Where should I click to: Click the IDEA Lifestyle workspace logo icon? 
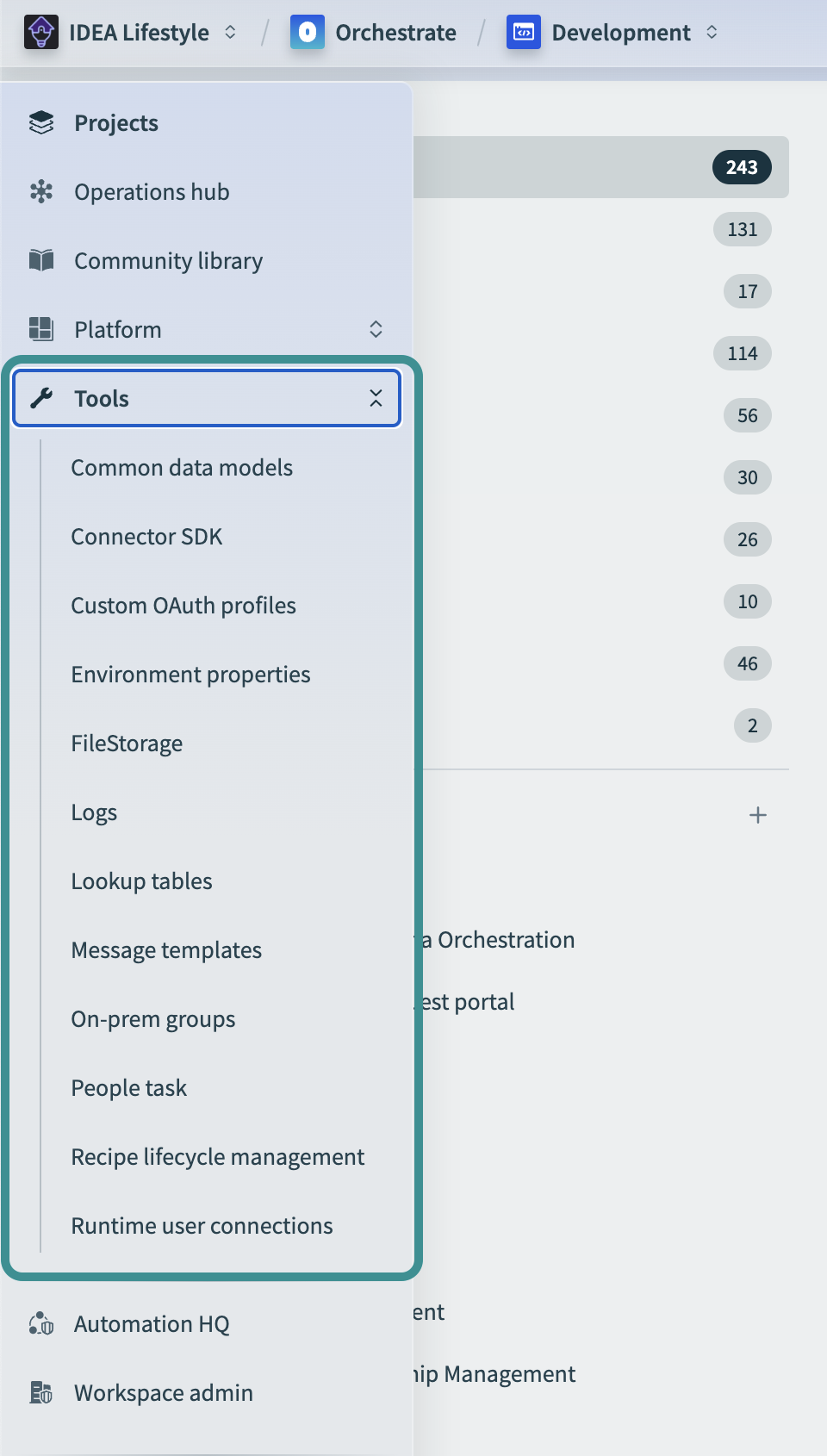pyautogui.click(x=41, y=33)
